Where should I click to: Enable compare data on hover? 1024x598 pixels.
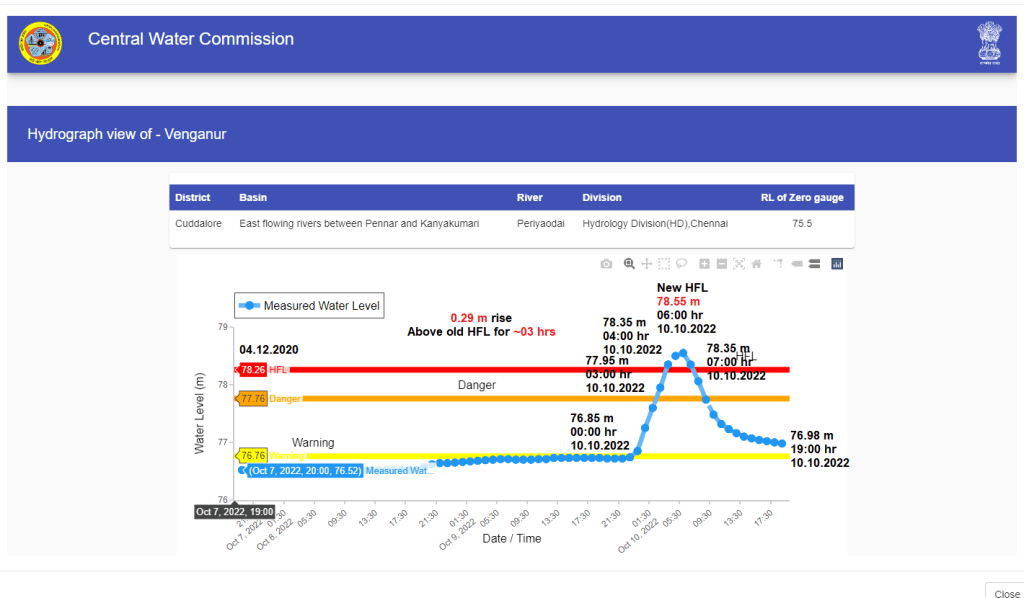[814, 264]
